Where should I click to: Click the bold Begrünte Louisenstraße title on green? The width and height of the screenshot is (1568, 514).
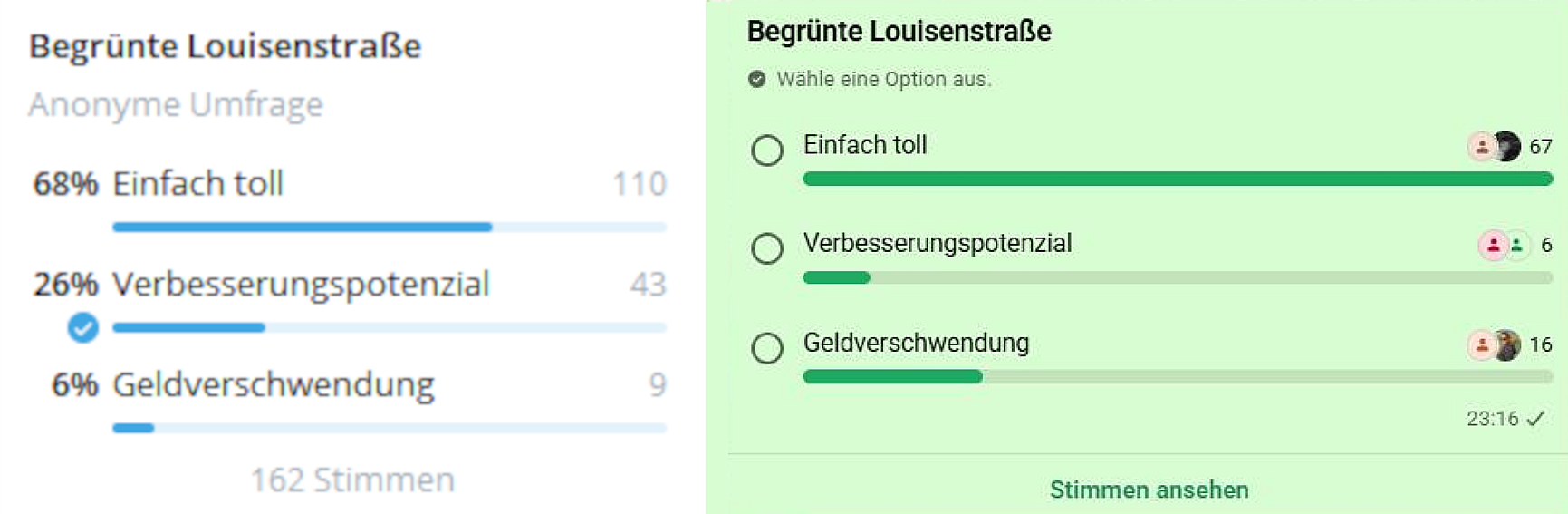point(899,31)
